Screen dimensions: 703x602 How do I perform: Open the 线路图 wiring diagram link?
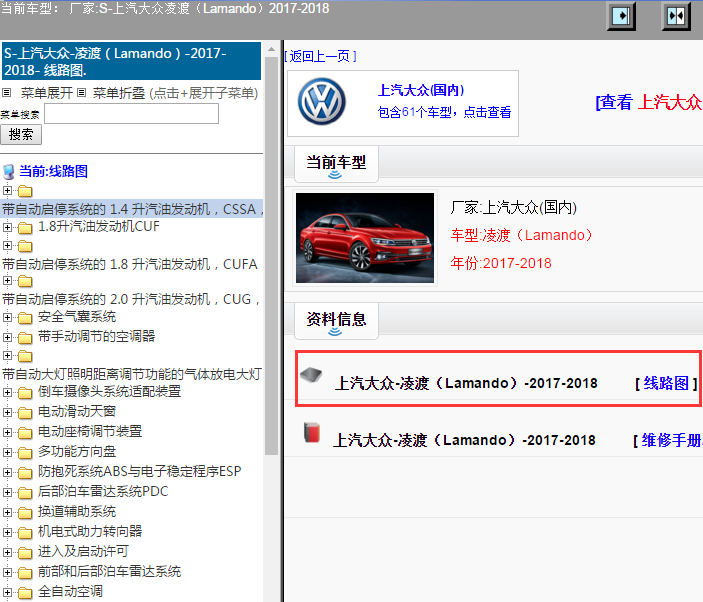(666, 383)
